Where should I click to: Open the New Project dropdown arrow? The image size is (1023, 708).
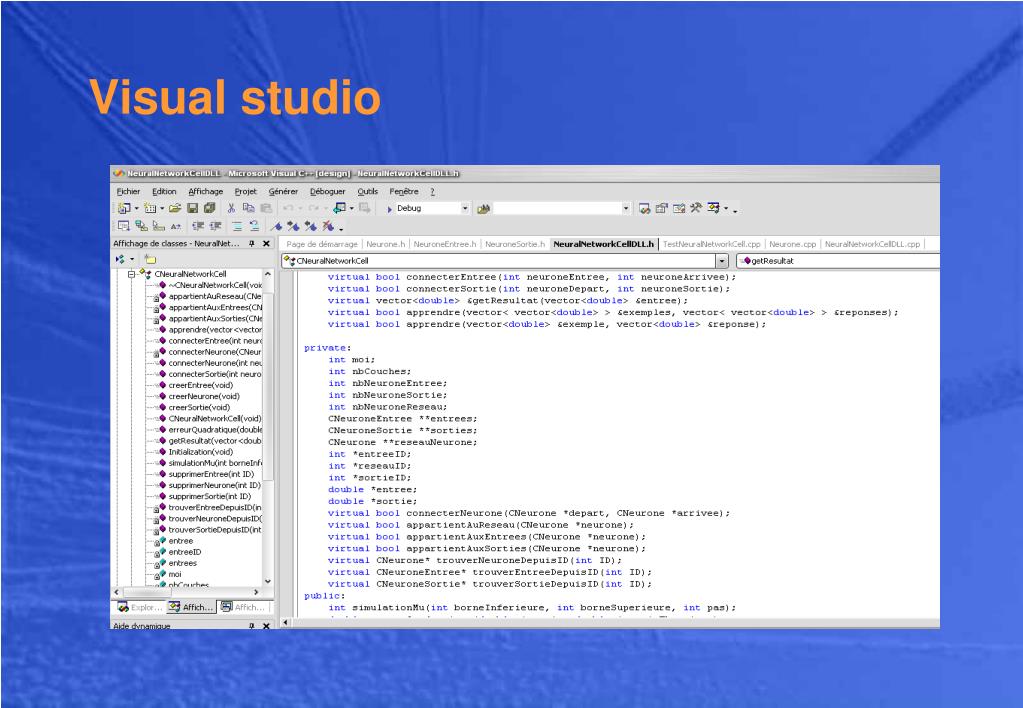coord(136,209)
